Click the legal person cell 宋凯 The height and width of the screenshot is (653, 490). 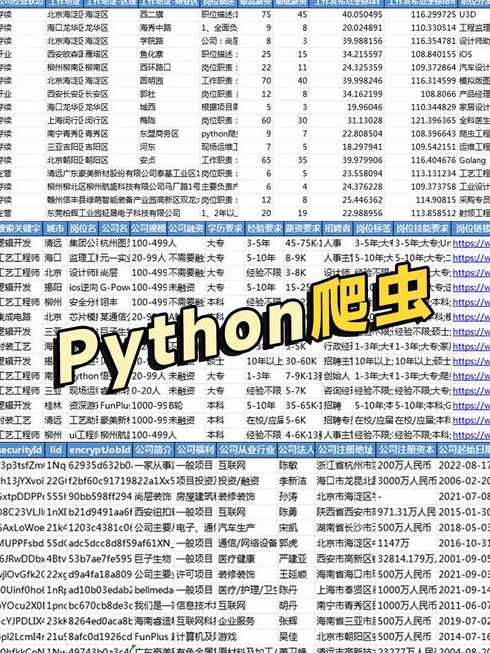pyautogui.click(x=288, y=528)
